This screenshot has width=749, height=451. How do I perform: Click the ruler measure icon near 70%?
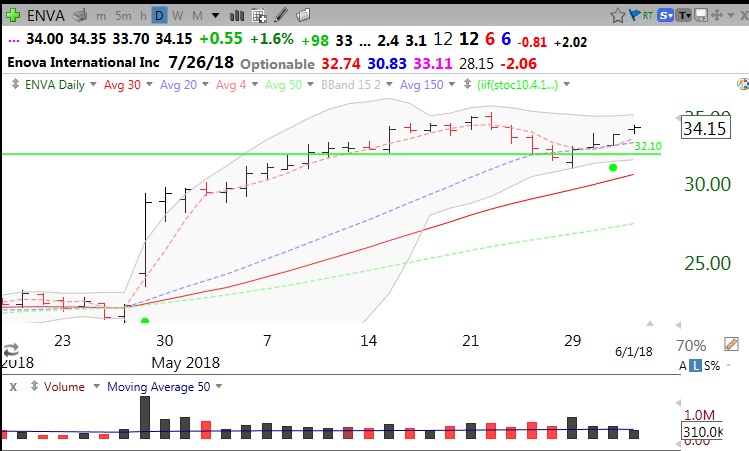point(731,344)
